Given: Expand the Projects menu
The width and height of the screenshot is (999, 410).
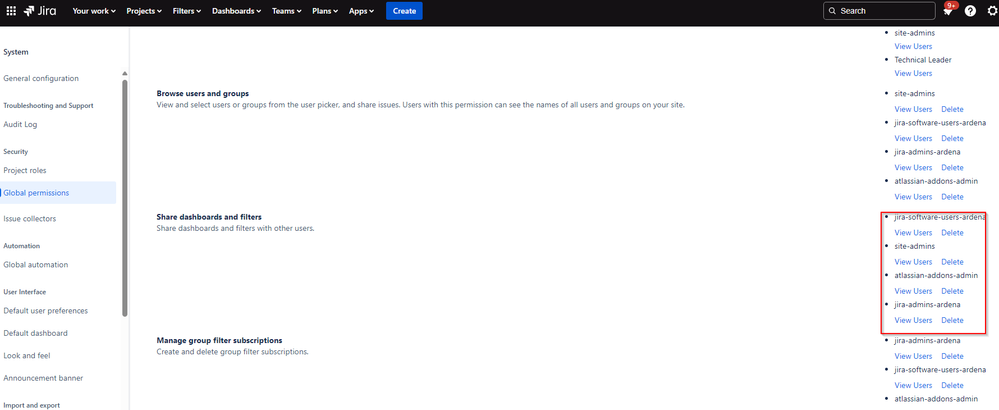Looking at the screenshot, I should (144, 11).
